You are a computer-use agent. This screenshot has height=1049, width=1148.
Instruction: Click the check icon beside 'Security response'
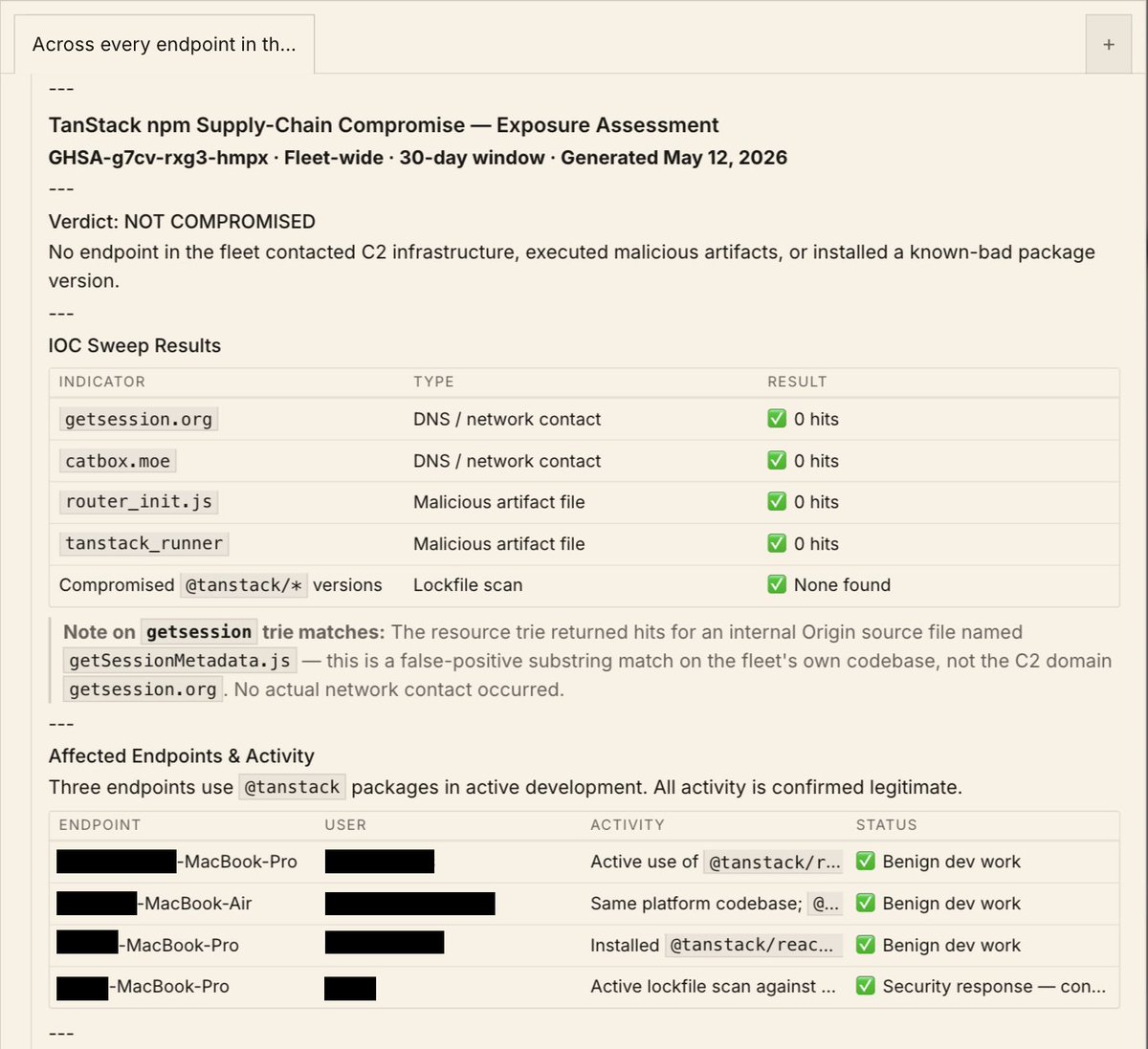click(x=866, y=986)
